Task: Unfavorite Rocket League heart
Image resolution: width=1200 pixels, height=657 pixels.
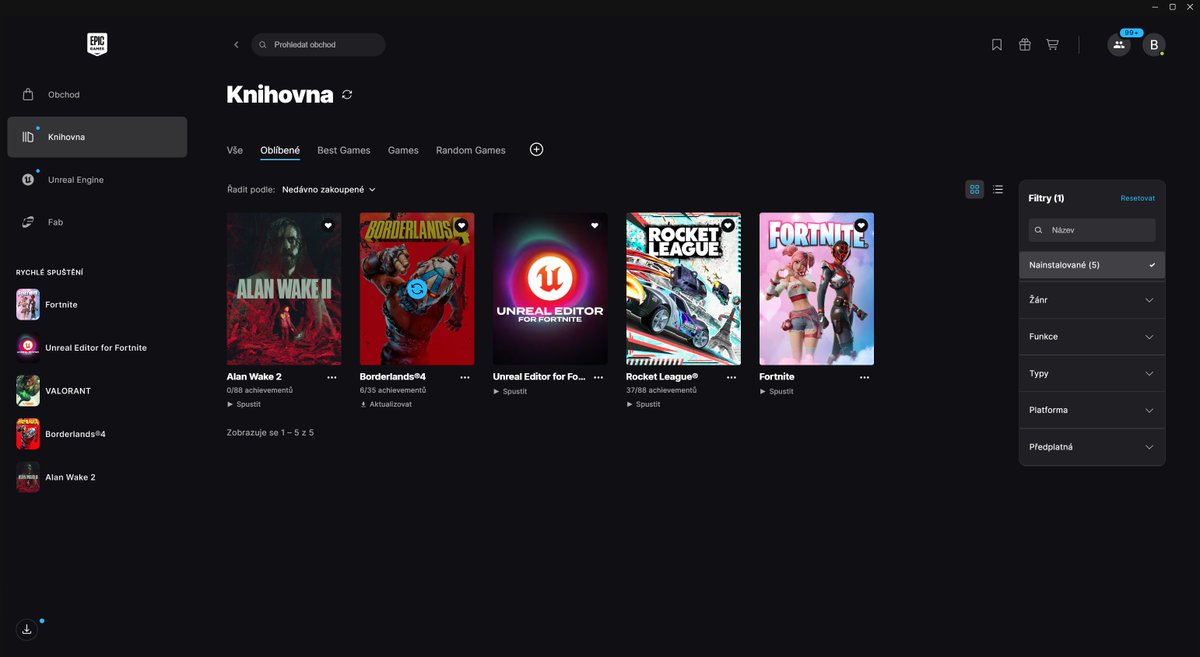Action: (727, 225)
